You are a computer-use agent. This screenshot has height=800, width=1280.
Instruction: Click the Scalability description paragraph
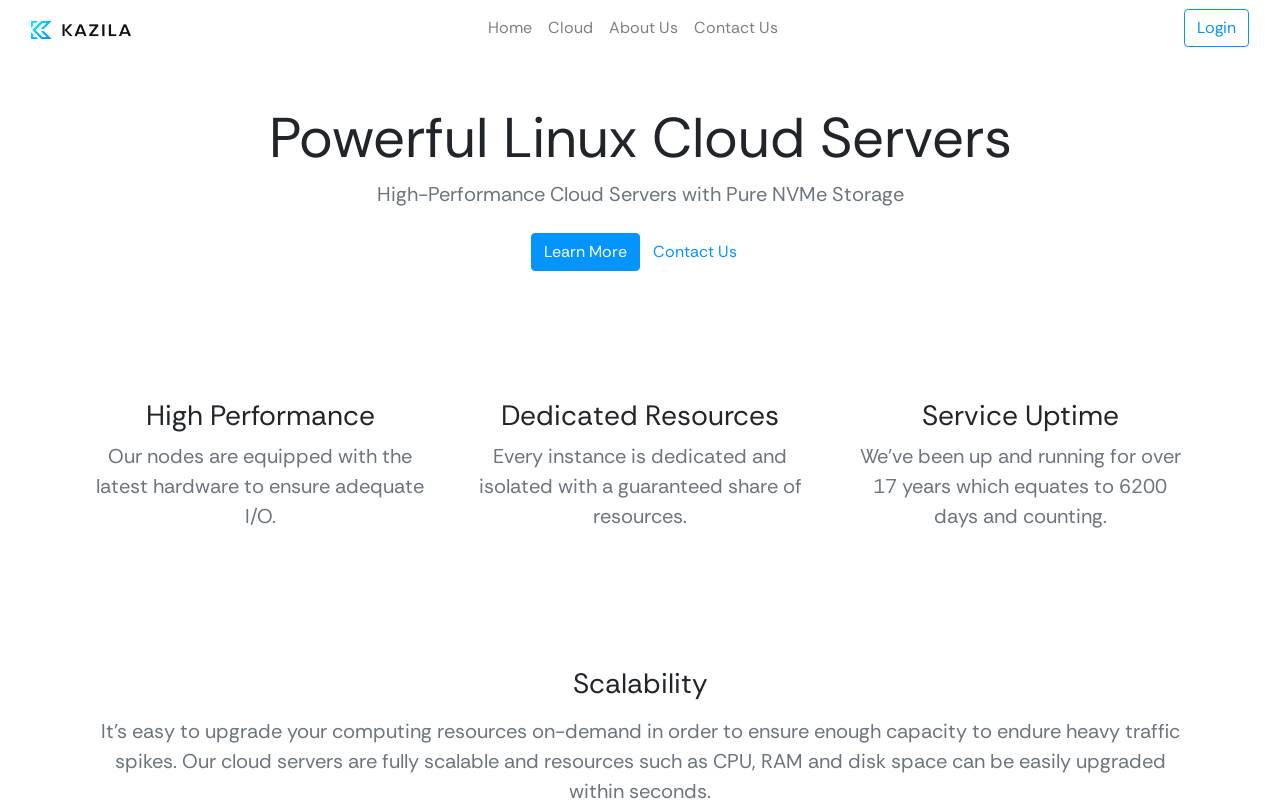[640, 761]
